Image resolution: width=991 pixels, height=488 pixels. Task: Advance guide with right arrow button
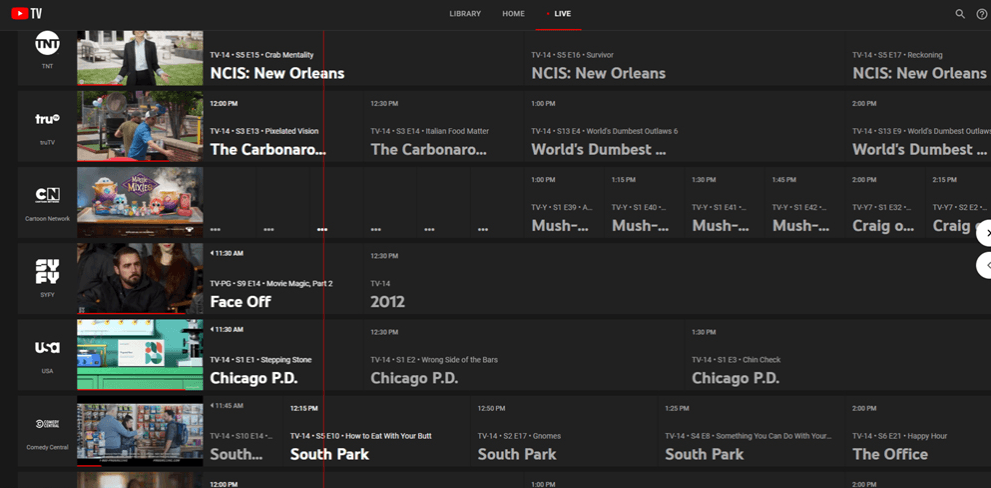pos(985,233)
